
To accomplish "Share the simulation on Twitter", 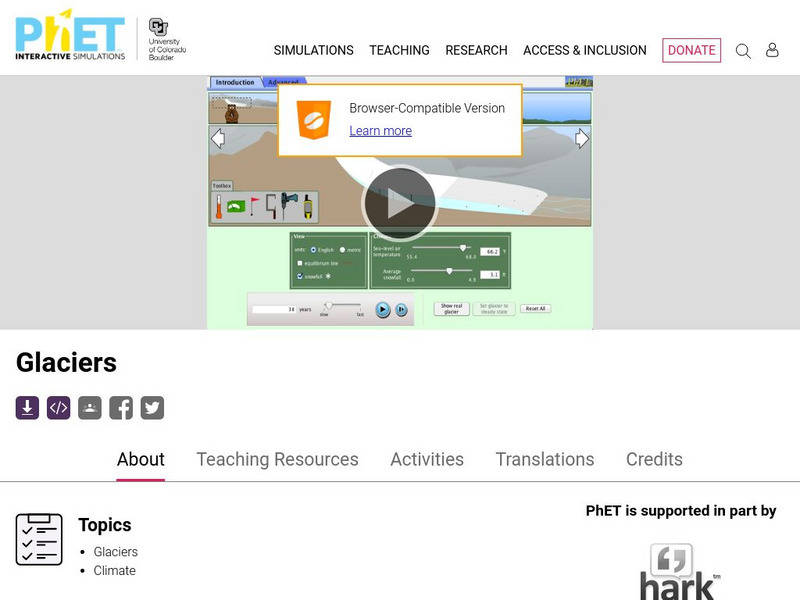I will click(152, 407).
